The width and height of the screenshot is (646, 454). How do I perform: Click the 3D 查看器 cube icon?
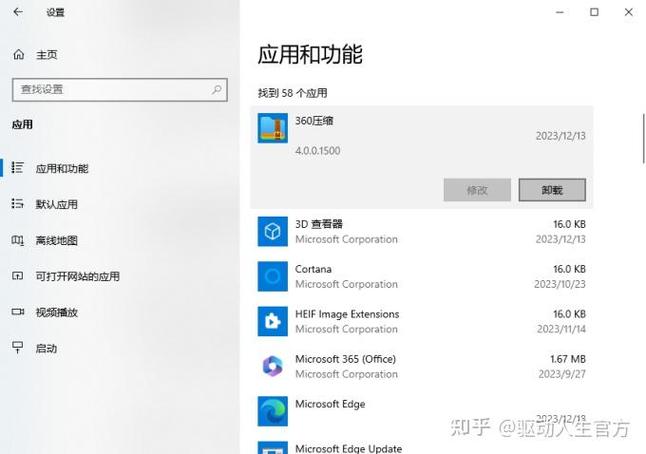click(273, 231)
